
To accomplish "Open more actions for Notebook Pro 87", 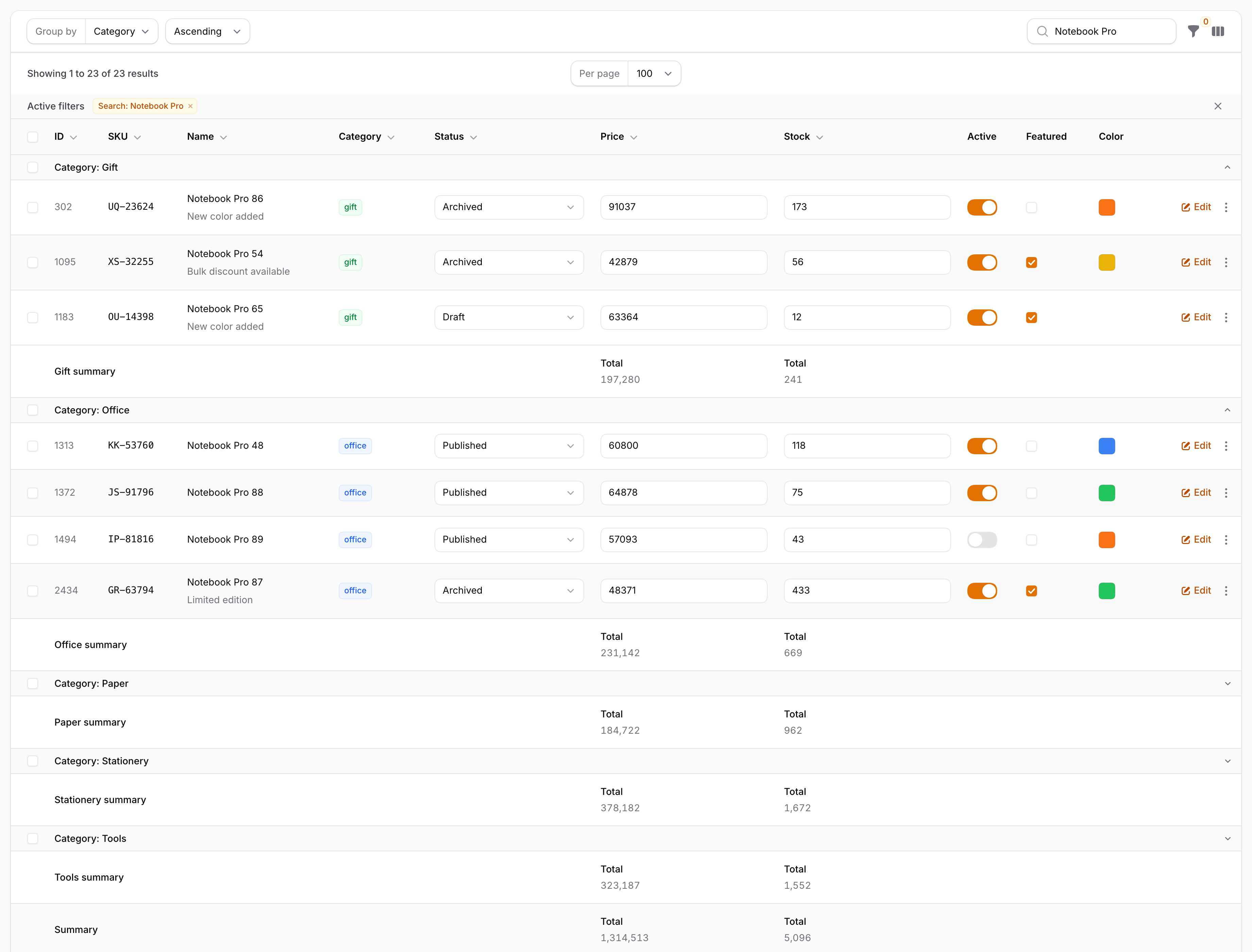I will point(1226,591).
